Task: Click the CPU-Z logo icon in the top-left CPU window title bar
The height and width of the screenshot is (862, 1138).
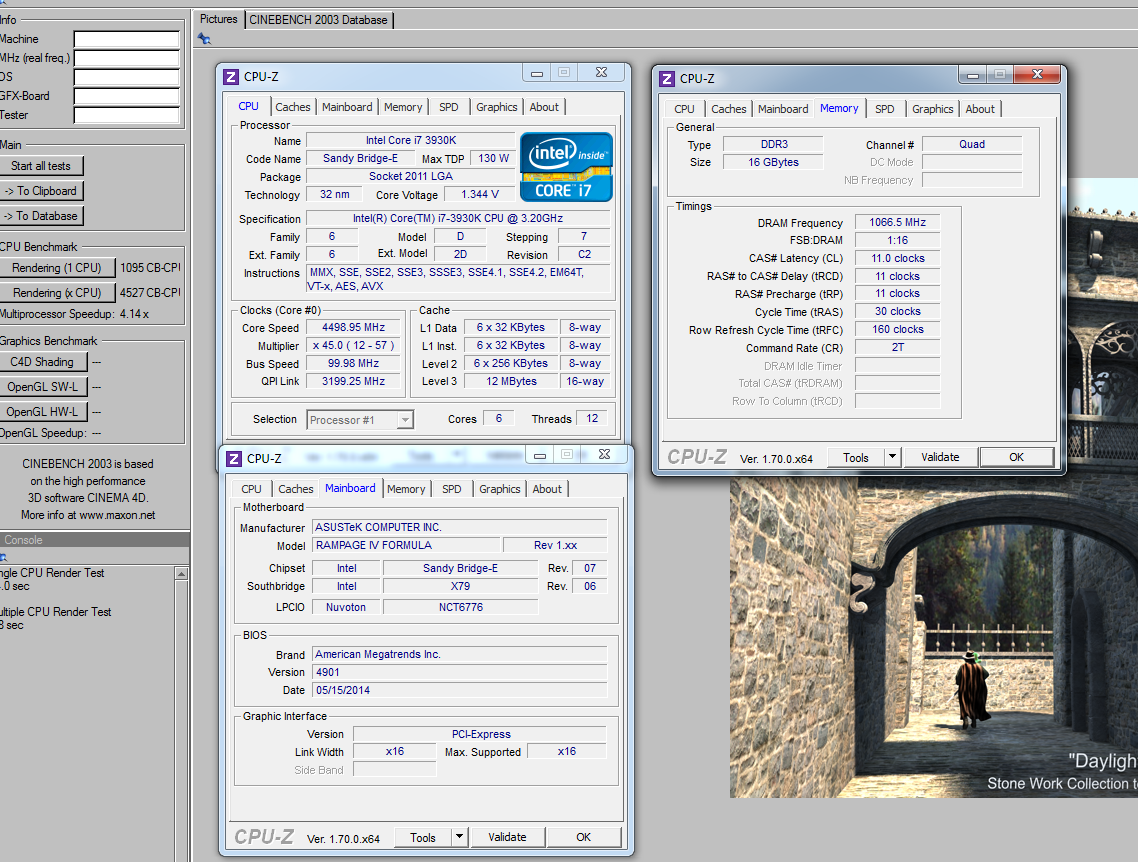Action: [231, 77]
